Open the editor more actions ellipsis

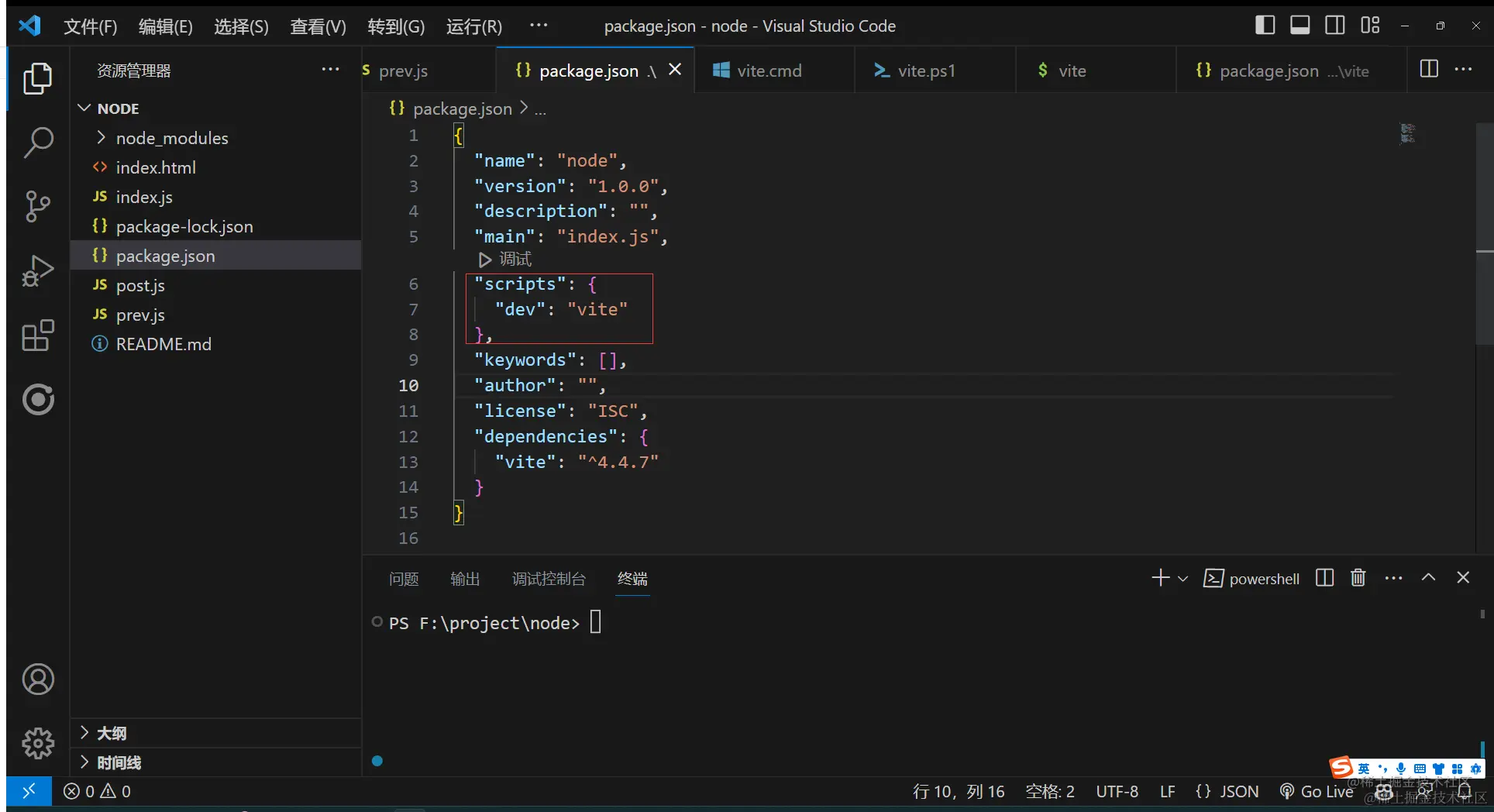pyautogui.click(x=1463, y=69)
